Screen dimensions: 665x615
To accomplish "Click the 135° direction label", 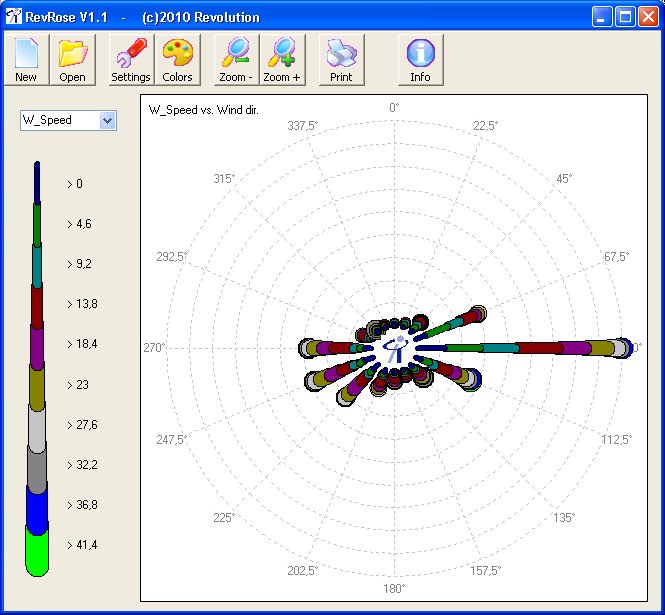I will pyautogui.click(x=564, y=517).
